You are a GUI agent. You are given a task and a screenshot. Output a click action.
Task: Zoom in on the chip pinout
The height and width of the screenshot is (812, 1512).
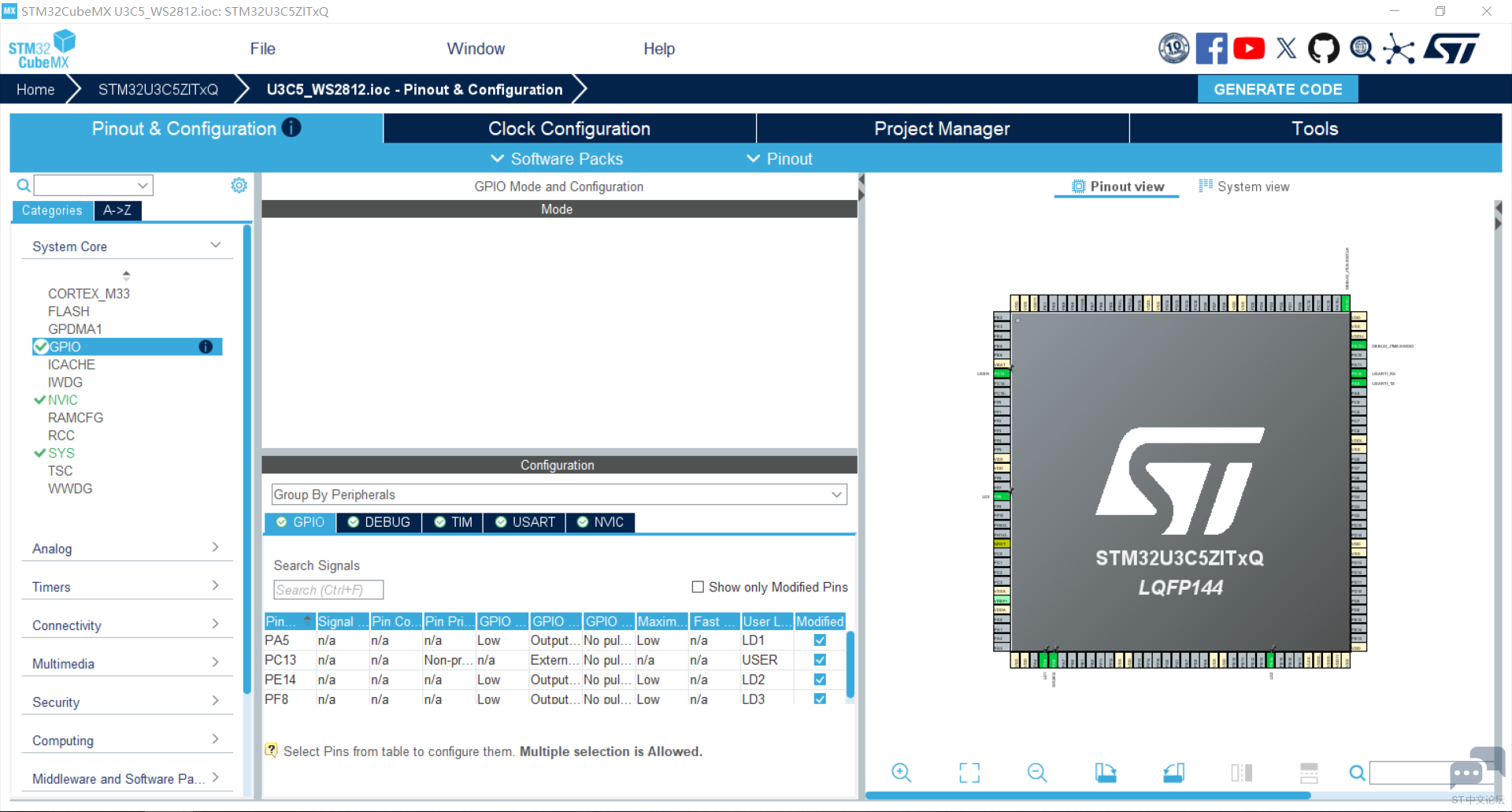[901, 773]
